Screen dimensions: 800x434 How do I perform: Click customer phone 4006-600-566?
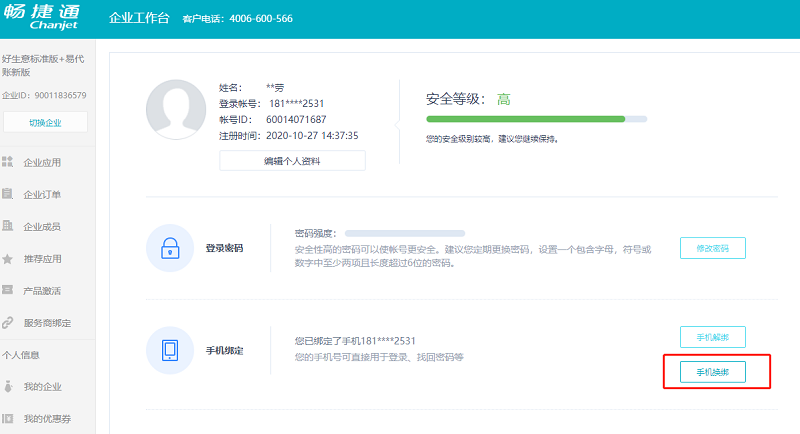click(x=261, y=19)
